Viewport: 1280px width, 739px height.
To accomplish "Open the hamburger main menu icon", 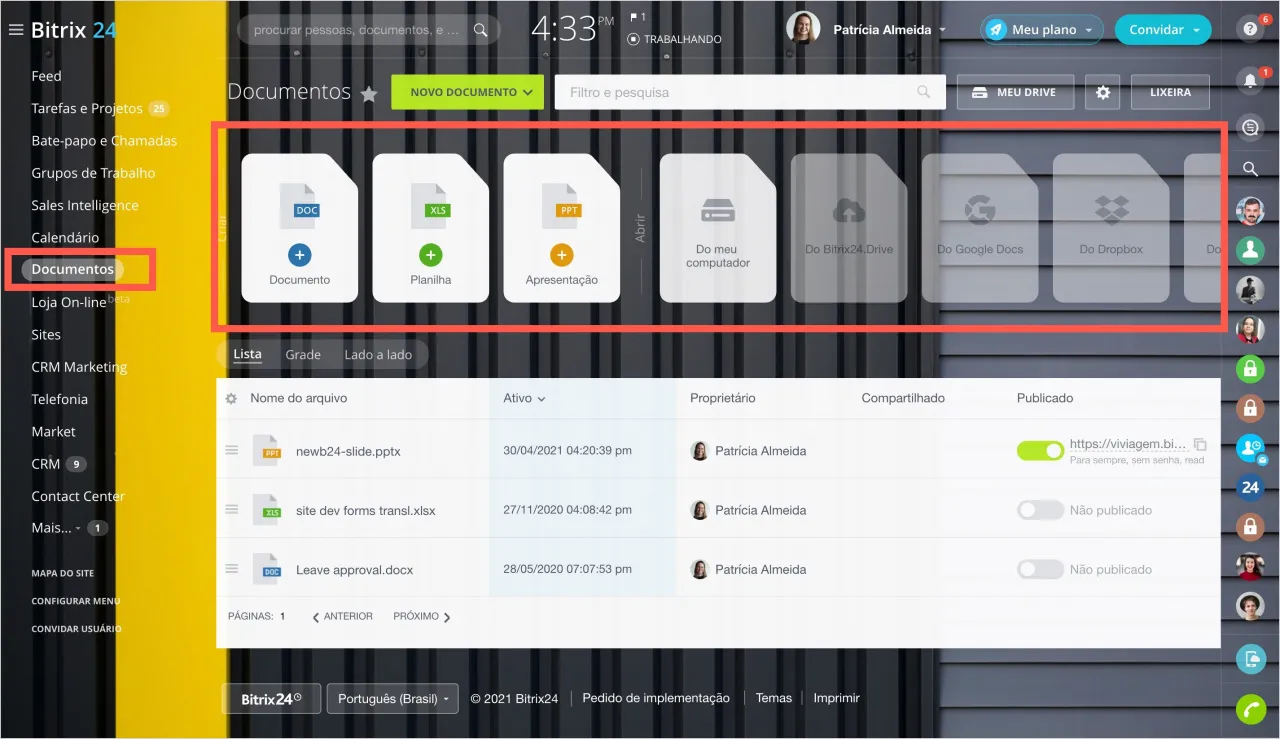I will click(x=15, y=30).
